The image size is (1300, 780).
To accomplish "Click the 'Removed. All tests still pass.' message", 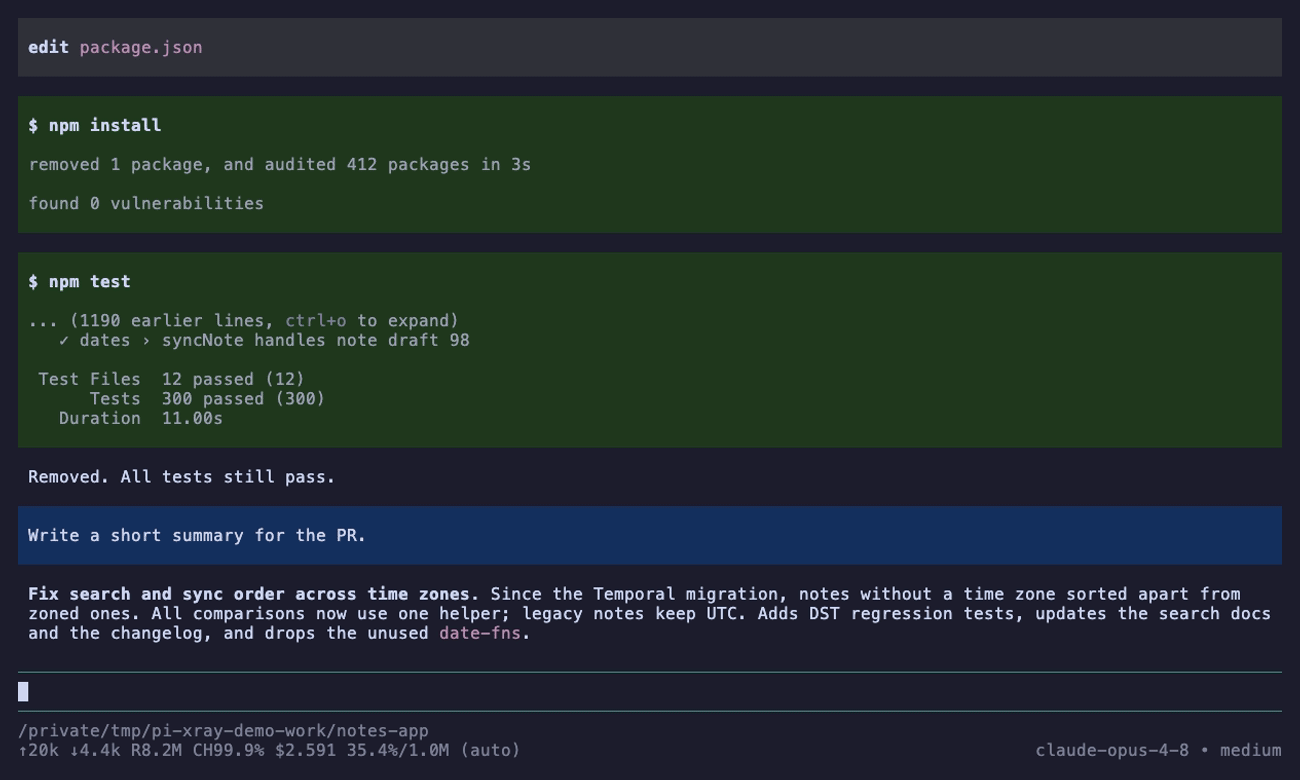I will 181,477.
